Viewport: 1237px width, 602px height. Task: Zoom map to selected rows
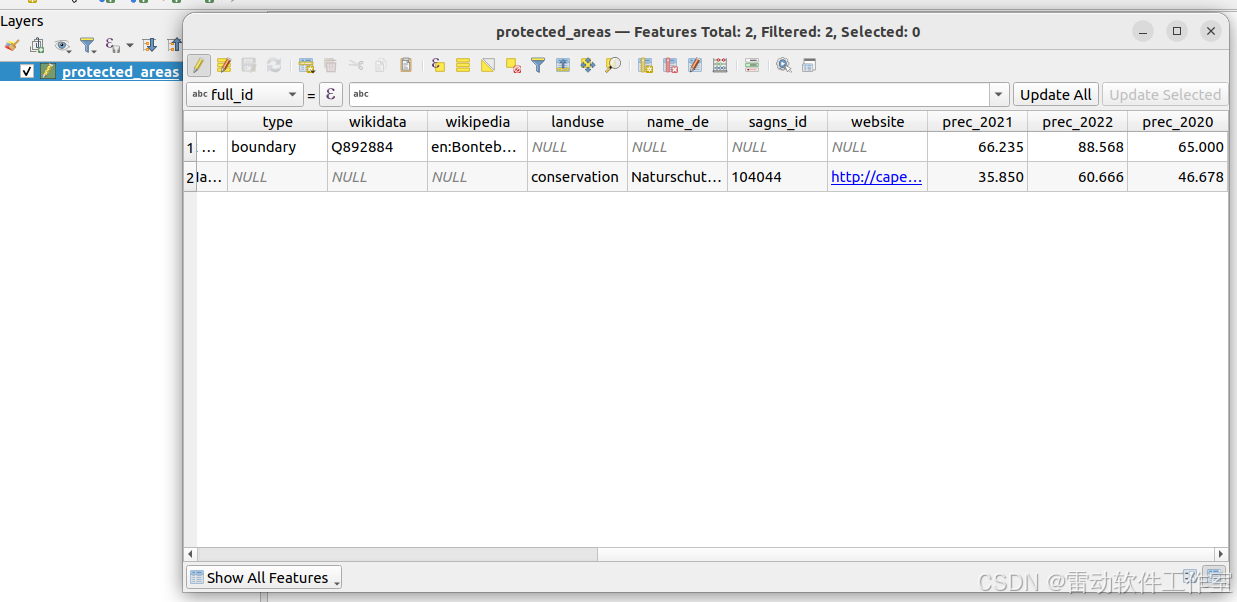click(x=613, y=65)
